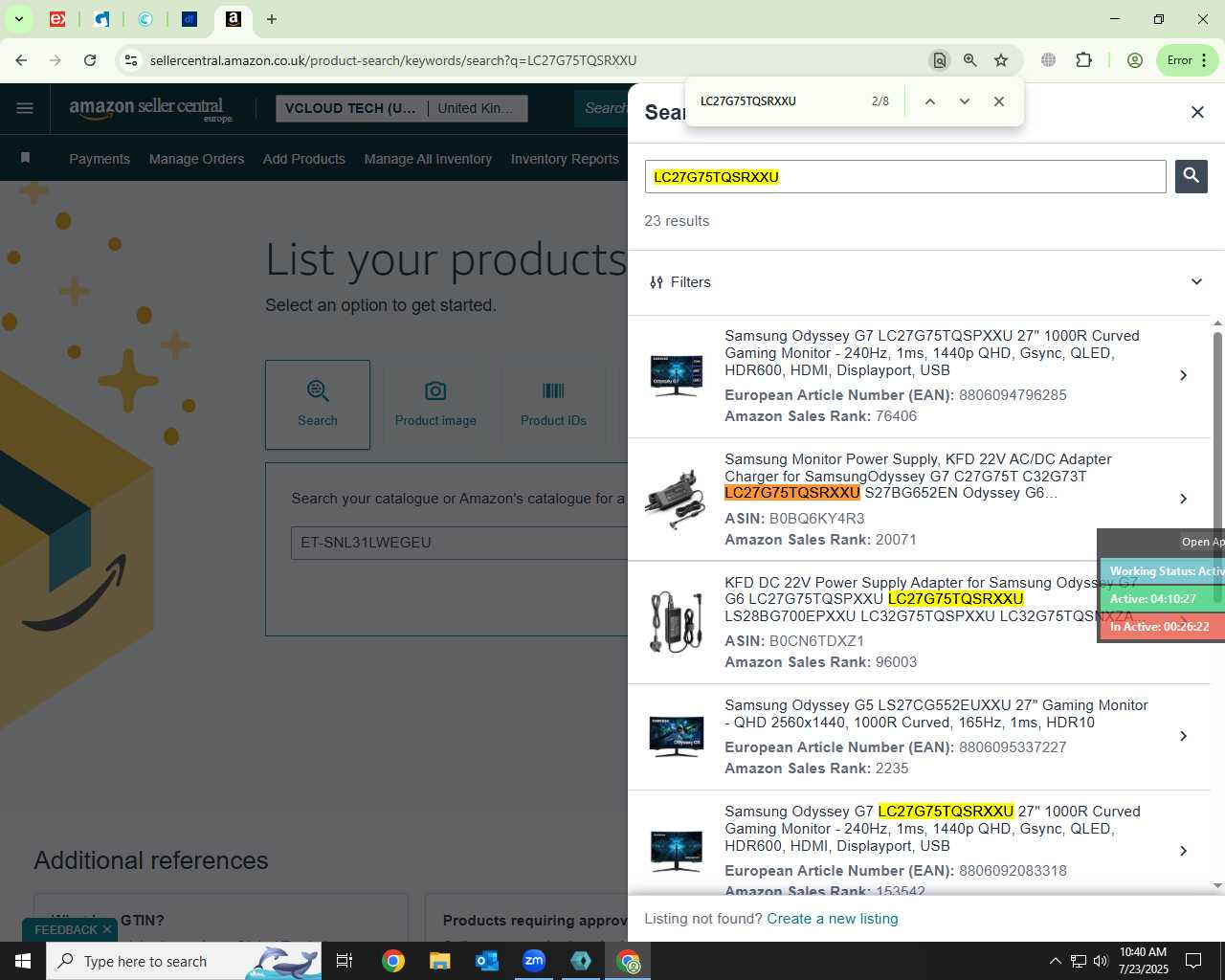Click browser back arrow
The width and height of the screenshot is (1225, 980).
[x=21, y=60]
